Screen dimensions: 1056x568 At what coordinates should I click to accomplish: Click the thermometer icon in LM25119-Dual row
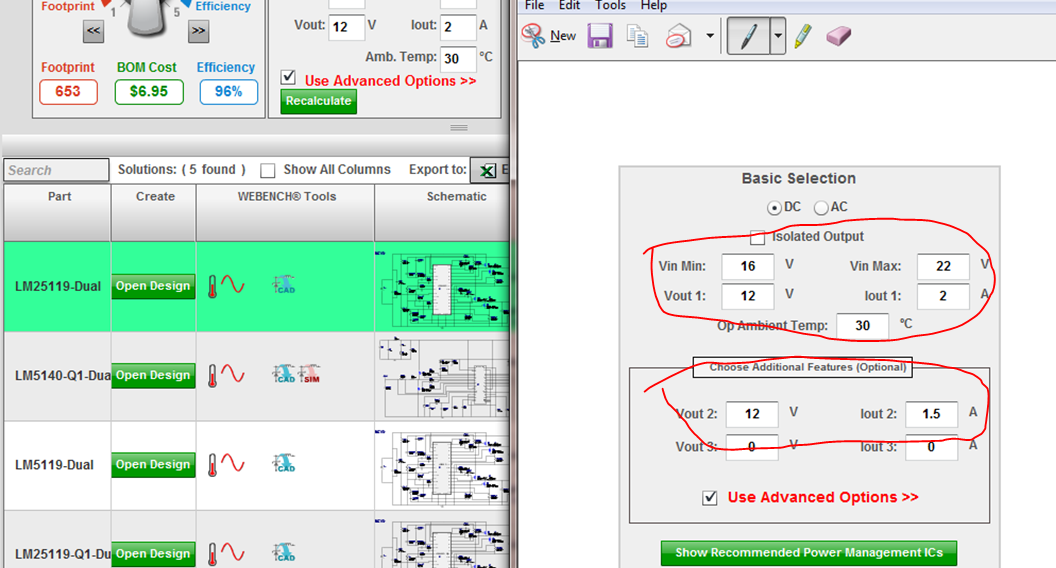(x=213, y=286)
